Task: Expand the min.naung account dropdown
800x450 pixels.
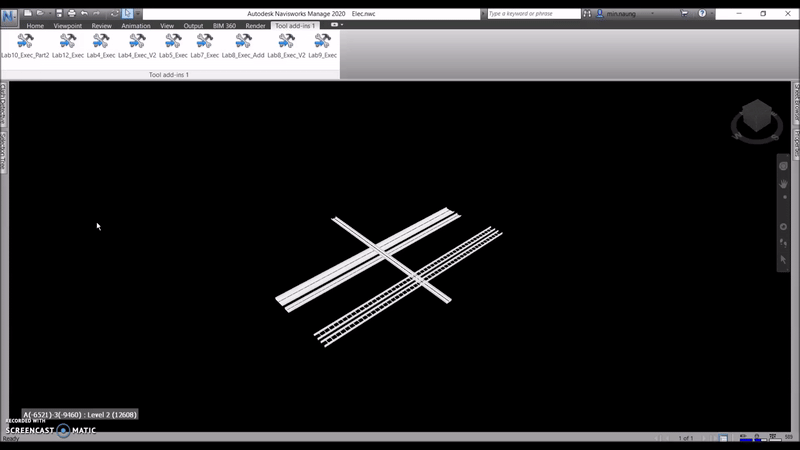Action: point(653,14)
